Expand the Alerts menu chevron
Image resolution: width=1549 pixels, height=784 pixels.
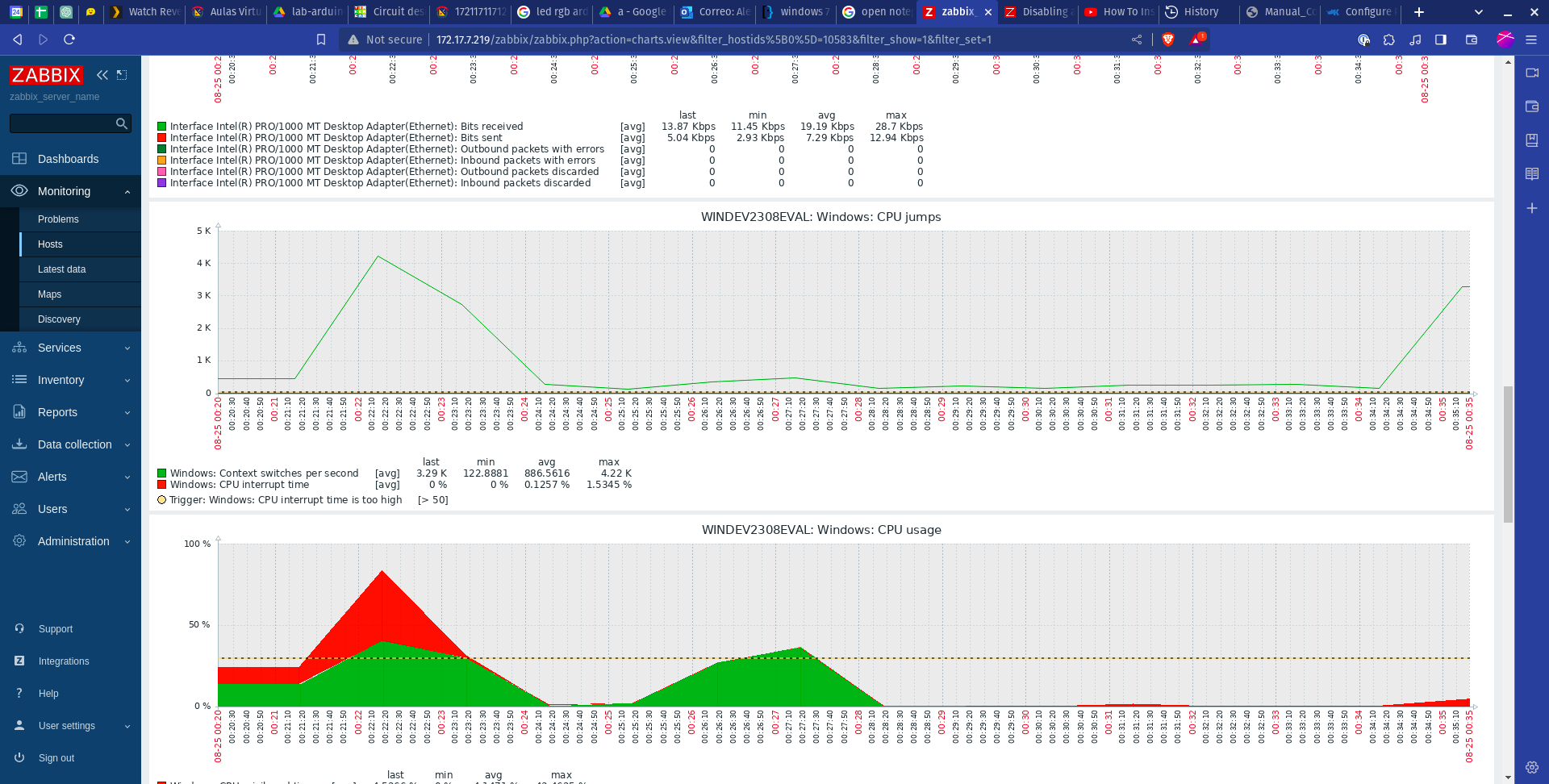coord(127,477)
